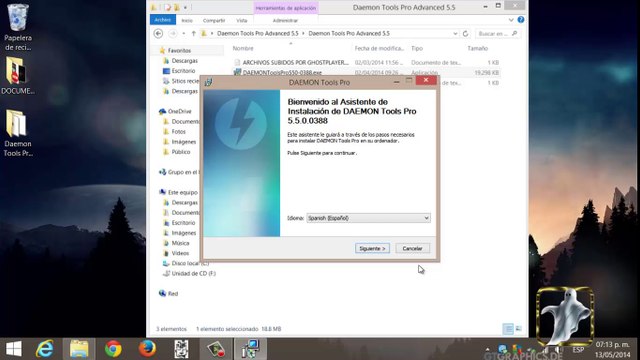Select ARCHIVOS SUBIDOS POR GHOSTPLAYER file

(296, 62)
